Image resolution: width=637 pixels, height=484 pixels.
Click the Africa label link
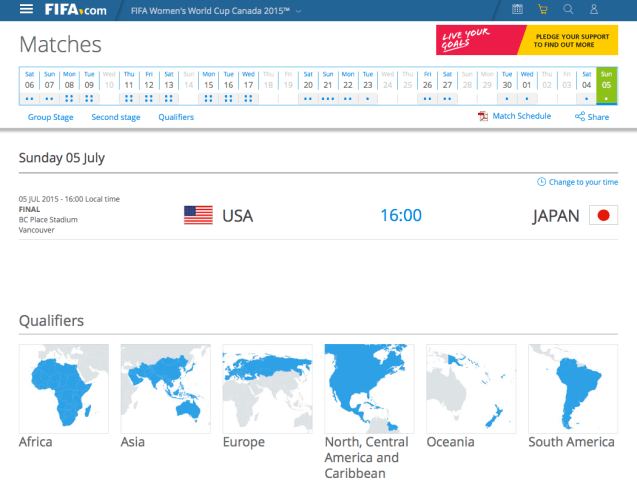(36, 442)
